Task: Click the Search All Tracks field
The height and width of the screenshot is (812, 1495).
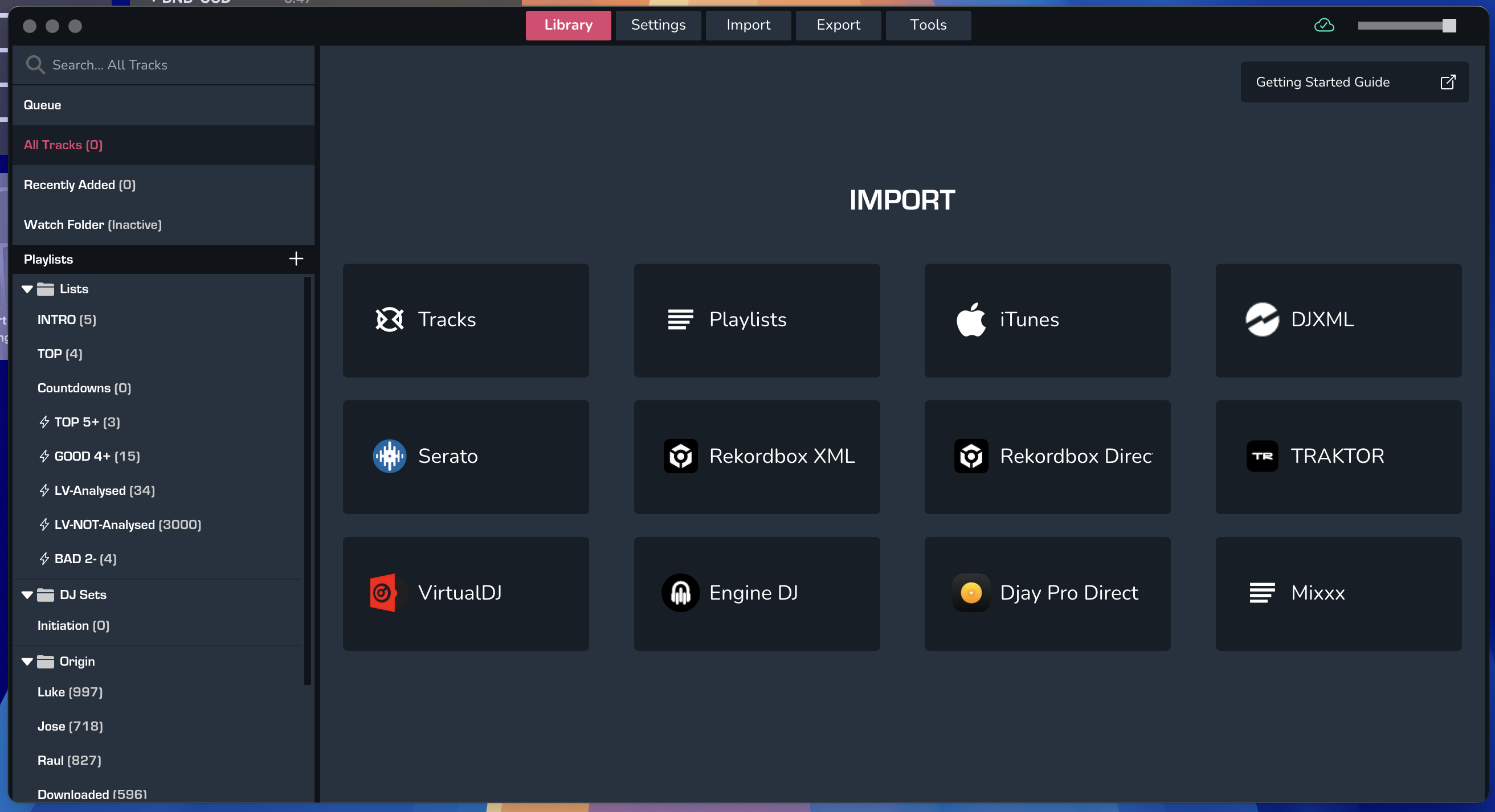Action: click(x=163, y=65)
